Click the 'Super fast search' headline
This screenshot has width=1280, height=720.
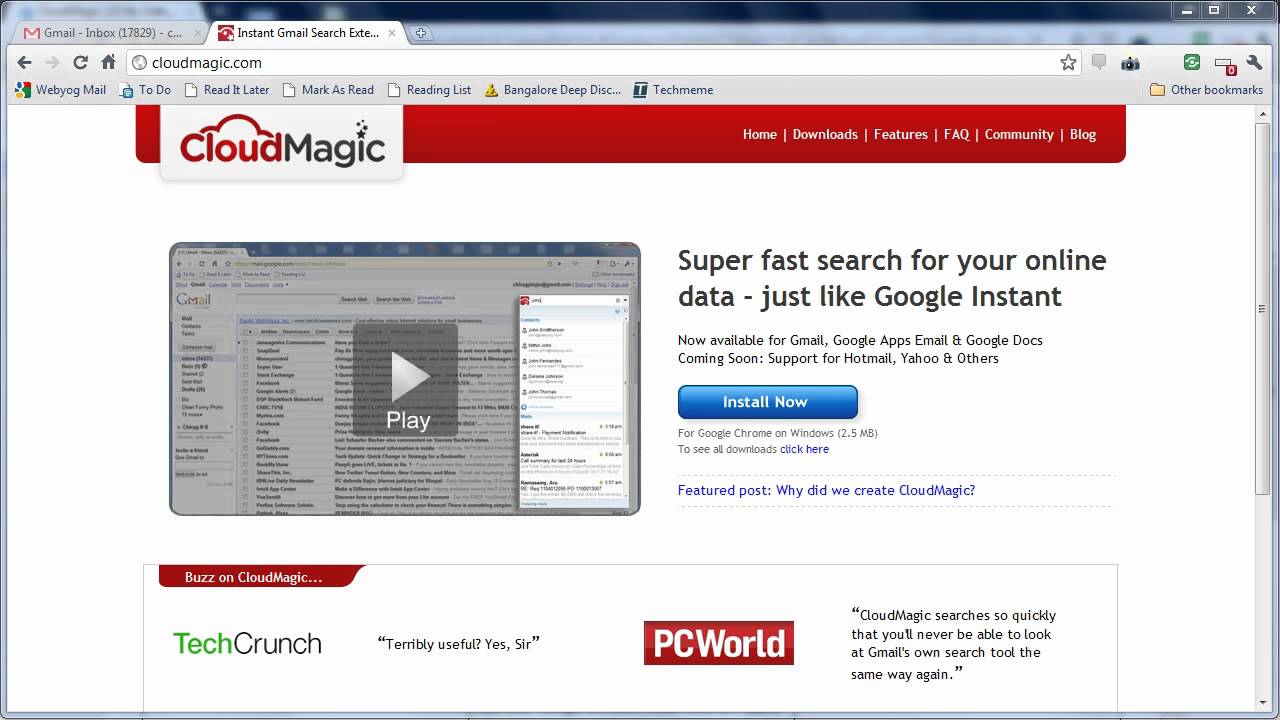tap(892, 278)
